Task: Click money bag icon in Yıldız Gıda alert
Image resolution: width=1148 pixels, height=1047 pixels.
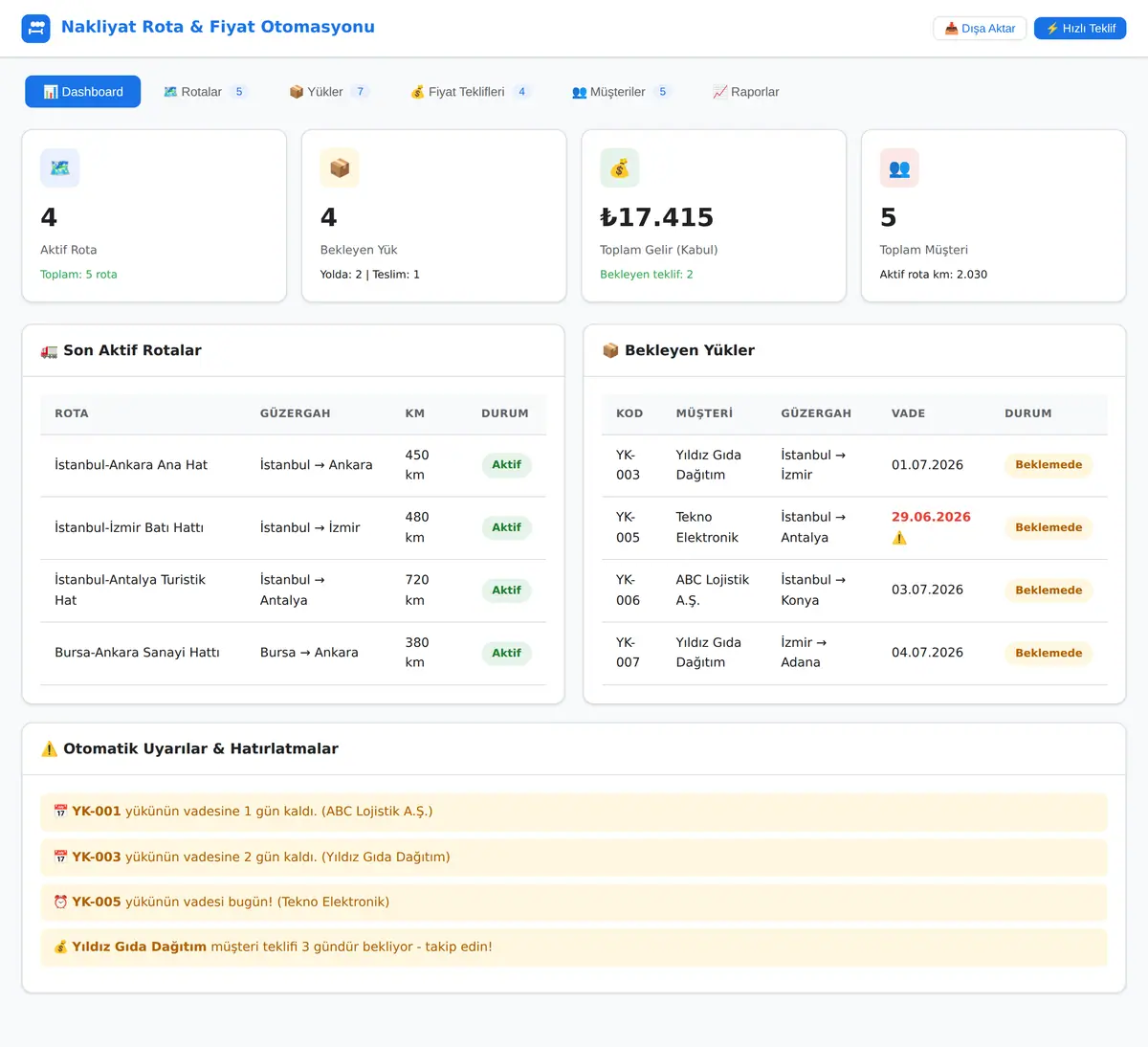Action: point(60,947)
